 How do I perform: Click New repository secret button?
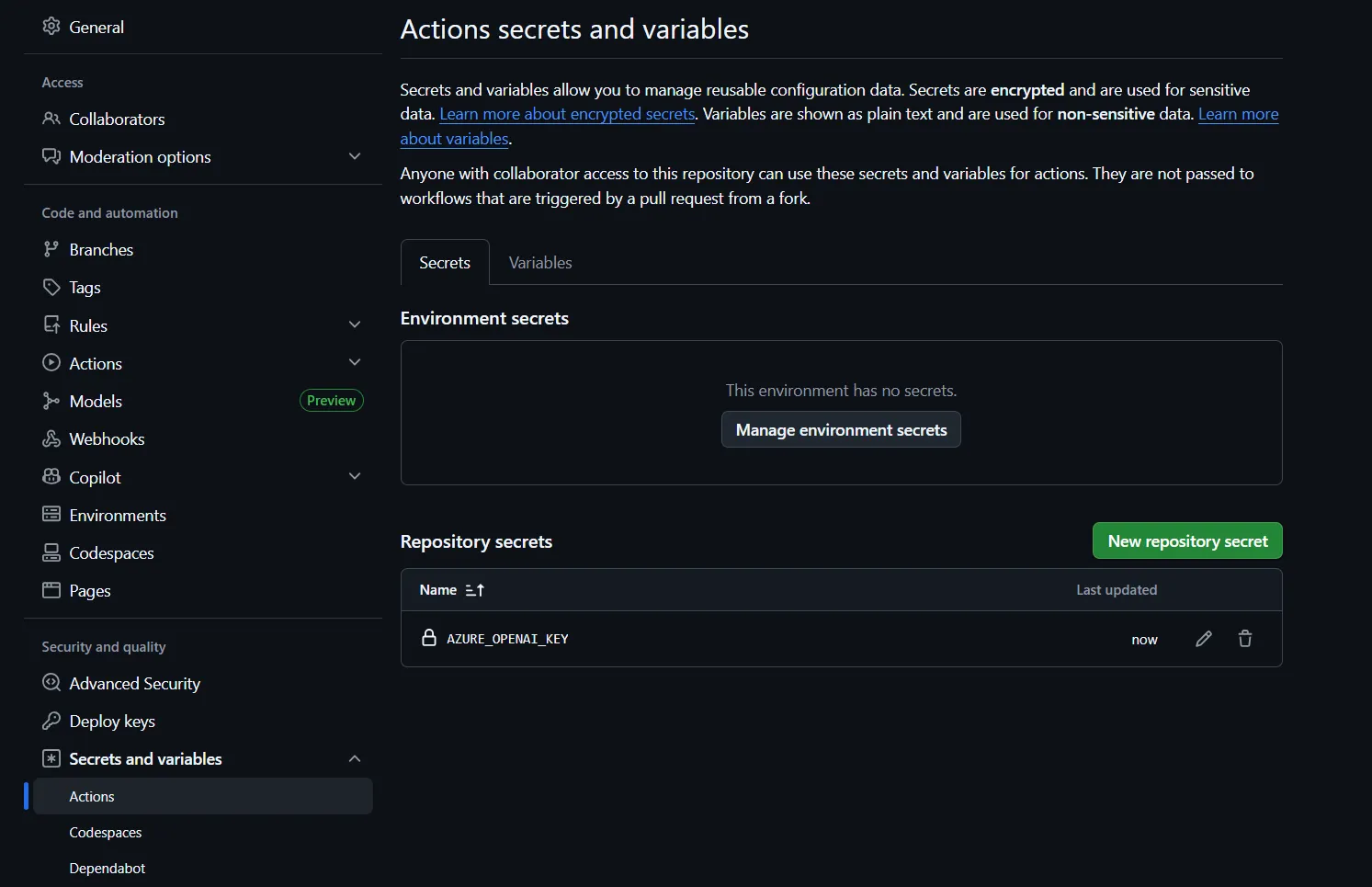coord(1187,541)
